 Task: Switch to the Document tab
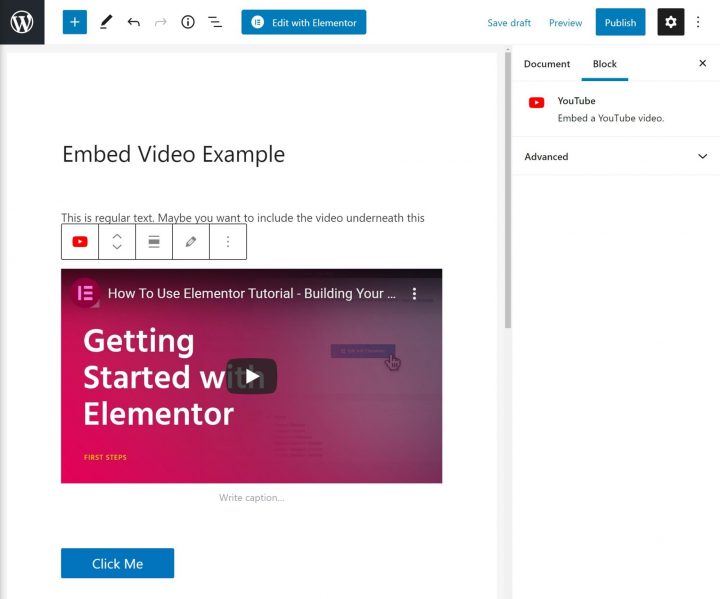(x=546, y=64)
